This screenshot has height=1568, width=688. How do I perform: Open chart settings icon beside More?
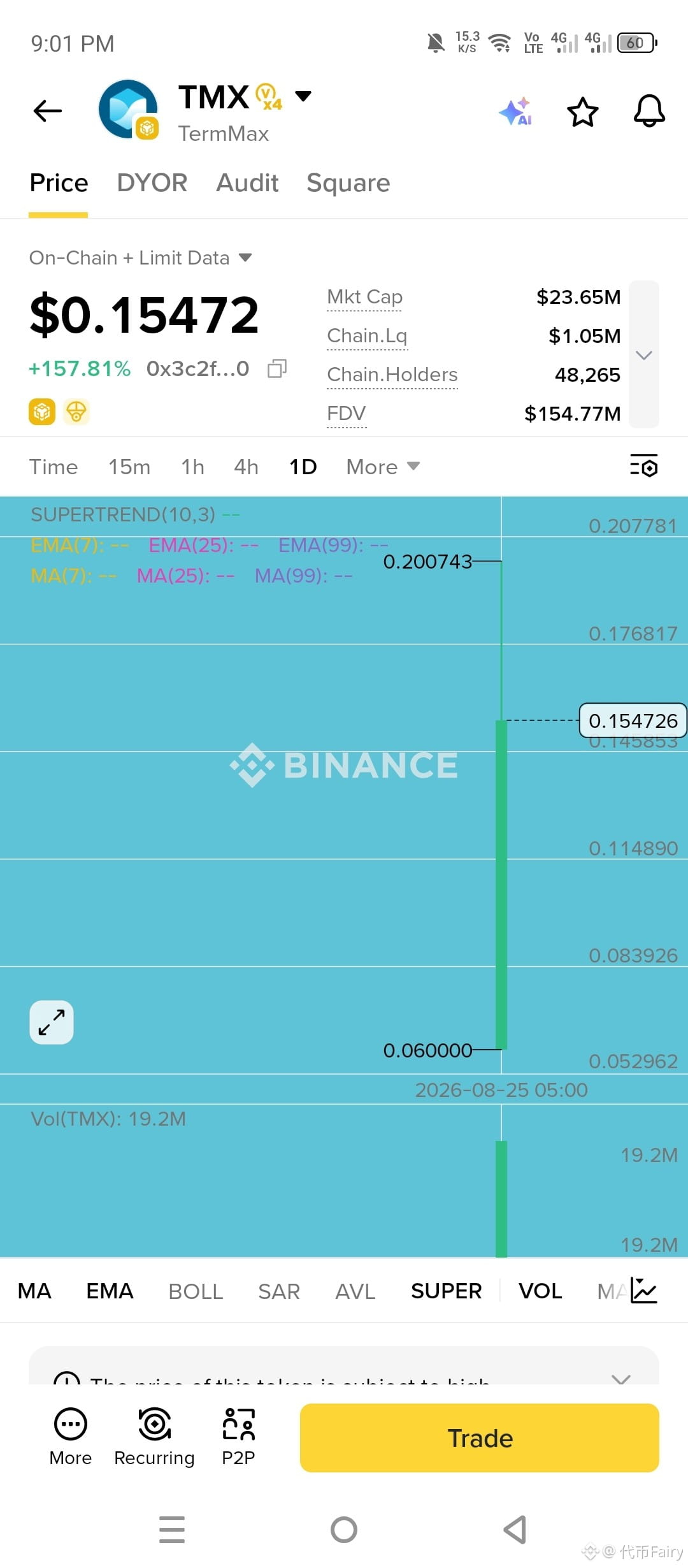[x=643, y=466]
